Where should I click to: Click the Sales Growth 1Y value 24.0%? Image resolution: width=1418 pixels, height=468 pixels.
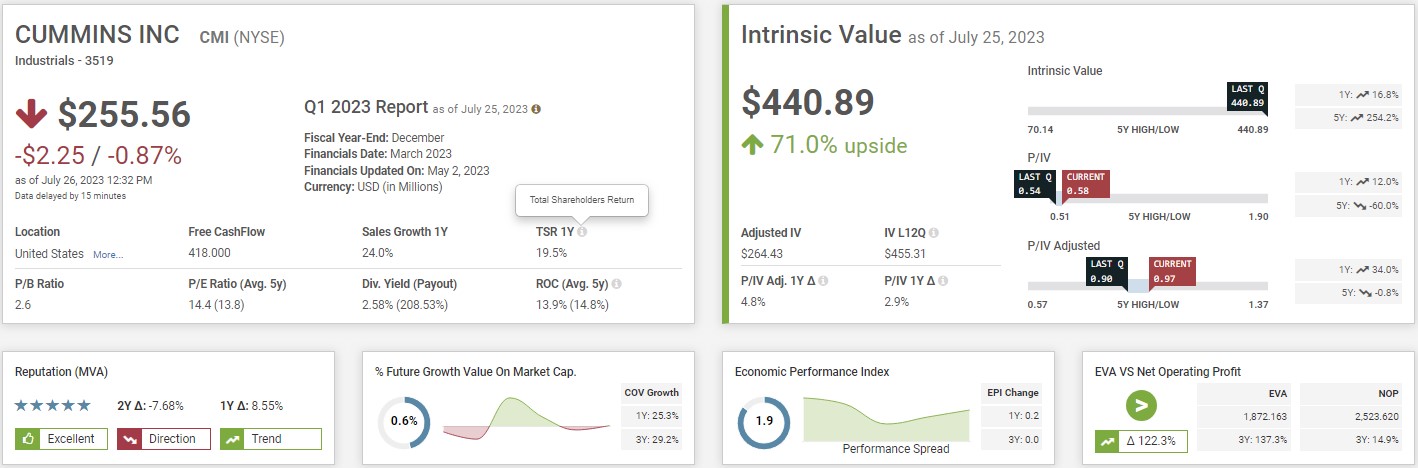pos(378,254)
